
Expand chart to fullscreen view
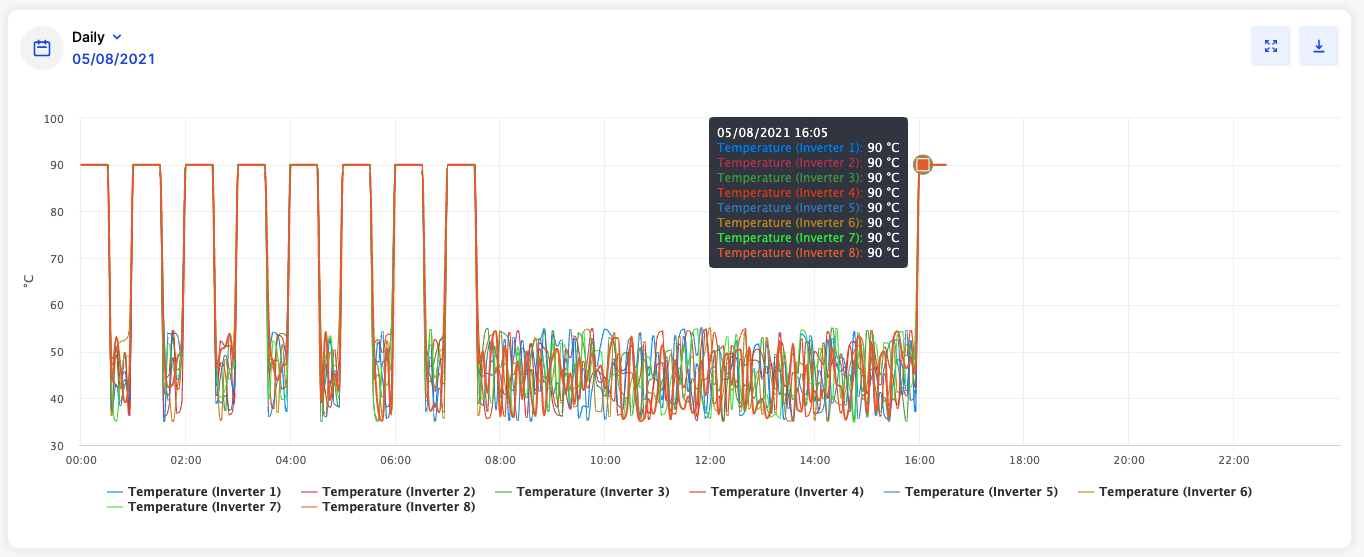(1271, 46)
